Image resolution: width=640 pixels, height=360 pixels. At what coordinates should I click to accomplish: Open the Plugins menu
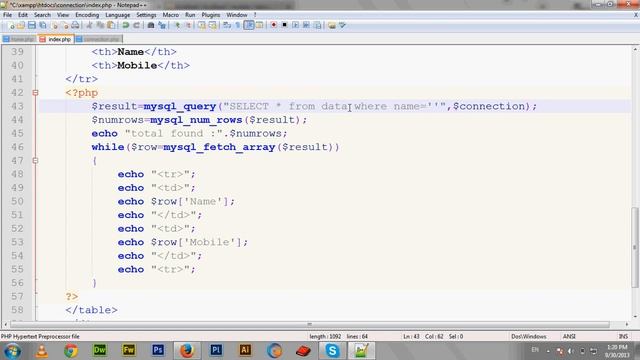pyautogui.click(x=211, y=15)
